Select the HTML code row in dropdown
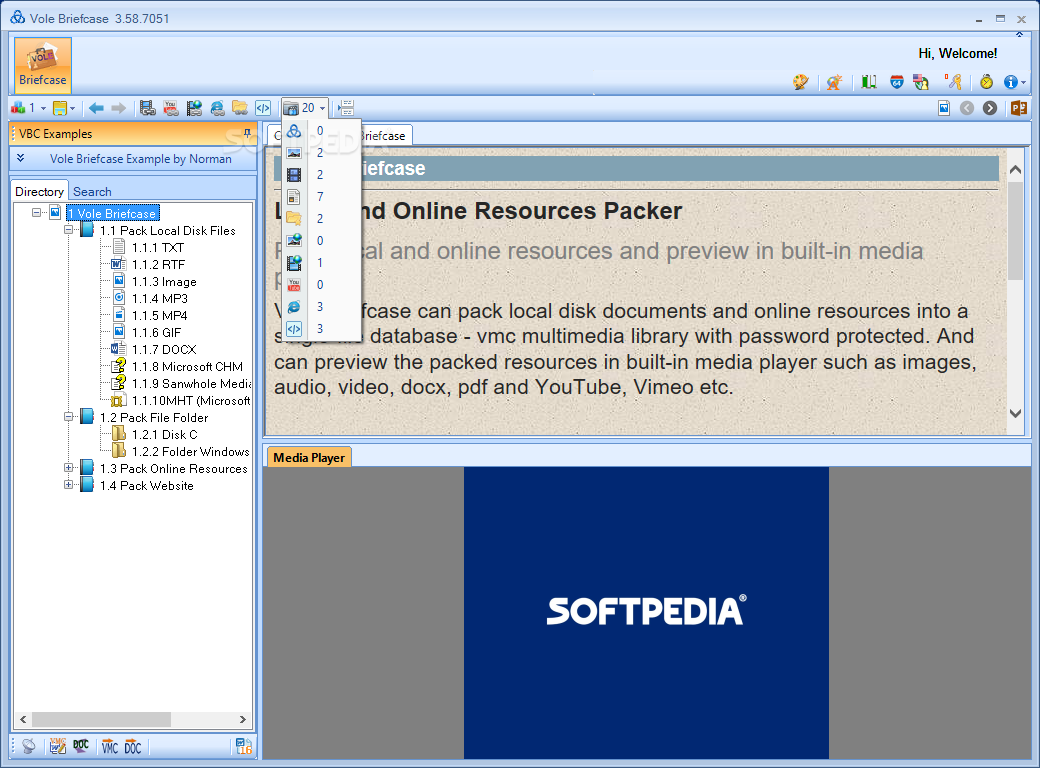Image resolution: width=1040 pixels, height=768 pixels. point(322,328)
